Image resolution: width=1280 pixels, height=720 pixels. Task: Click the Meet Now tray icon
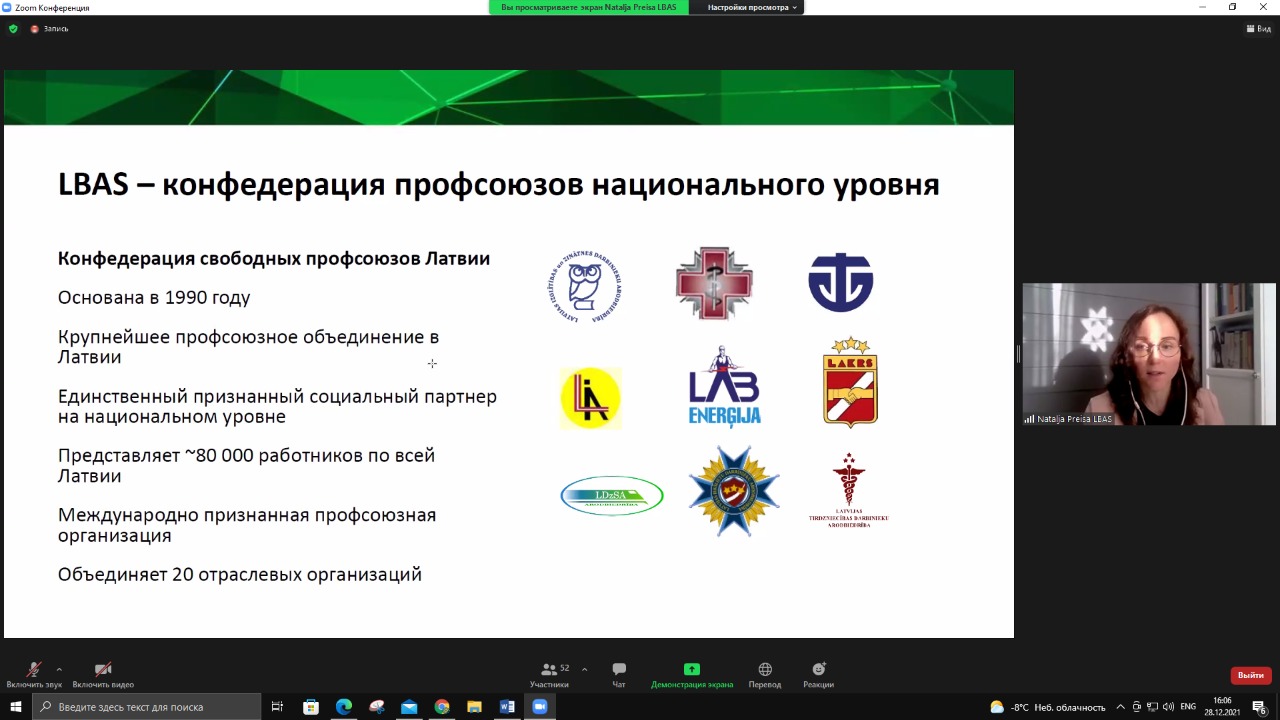1137,707
